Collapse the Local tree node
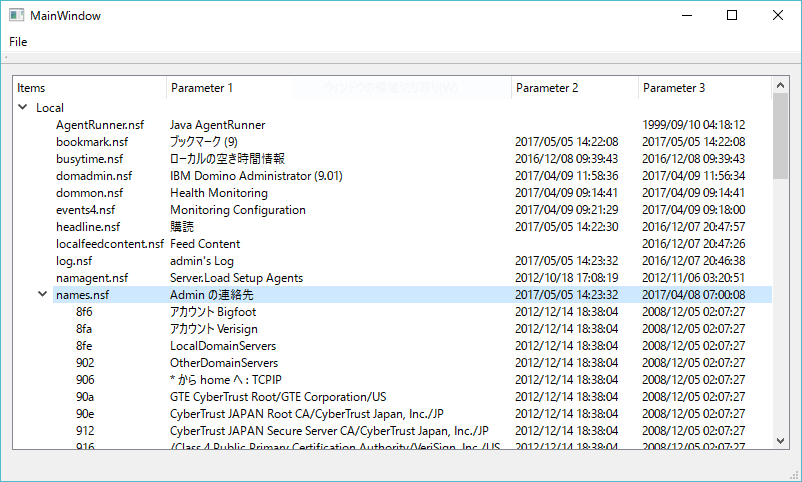The width and height of the screenshot is (802, 482). point(23,107)
